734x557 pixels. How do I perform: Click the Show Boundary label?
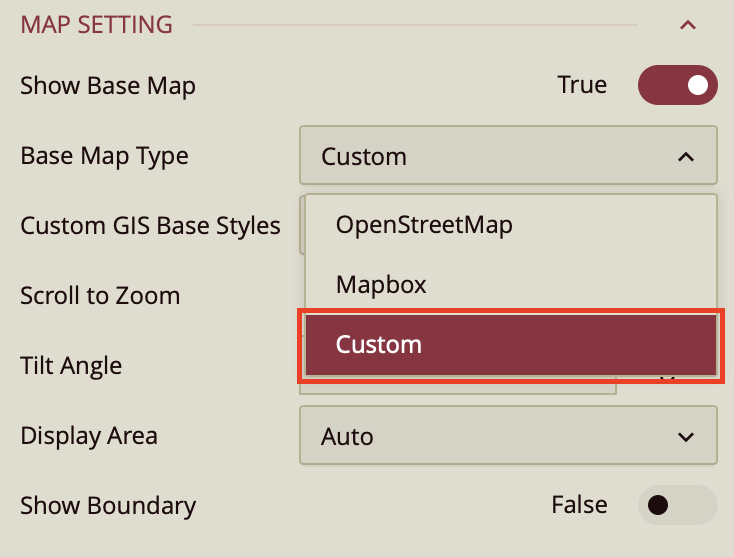108,506
